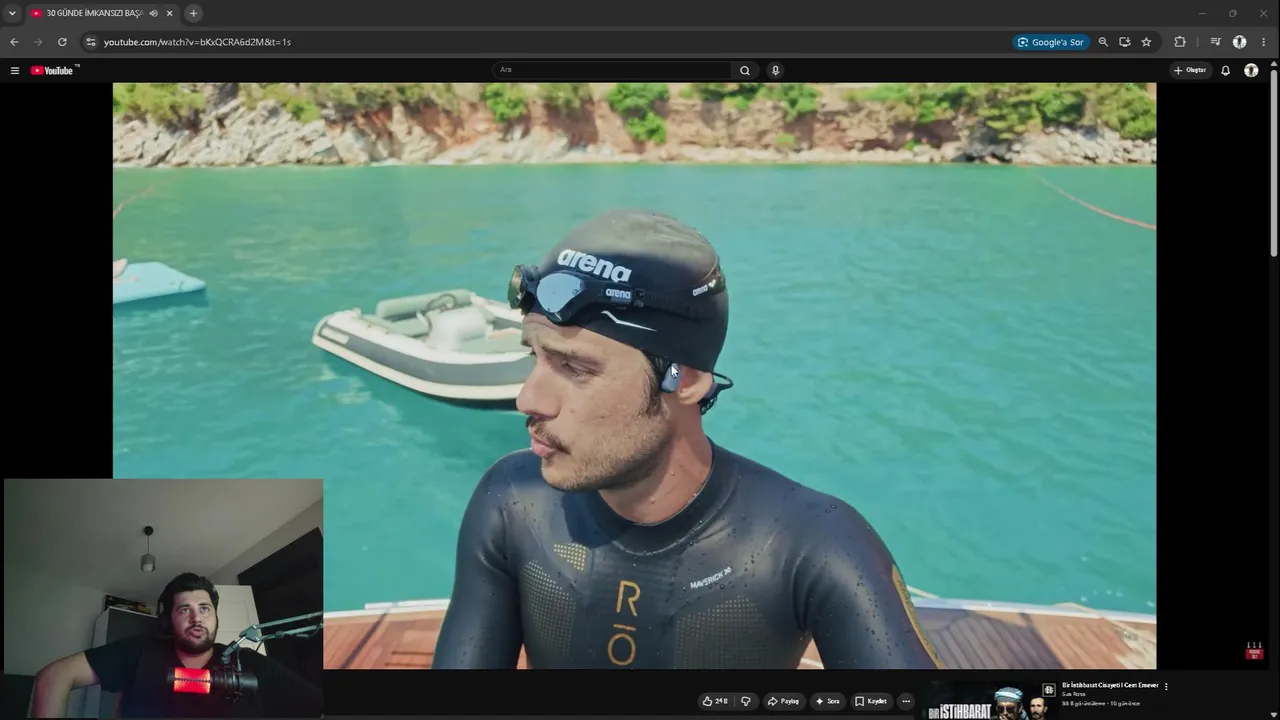Image resolution: width=1280 pixels, height=720 pixels.
Task: Open the media control icon in toolbar
Action: pos(1215,42)
